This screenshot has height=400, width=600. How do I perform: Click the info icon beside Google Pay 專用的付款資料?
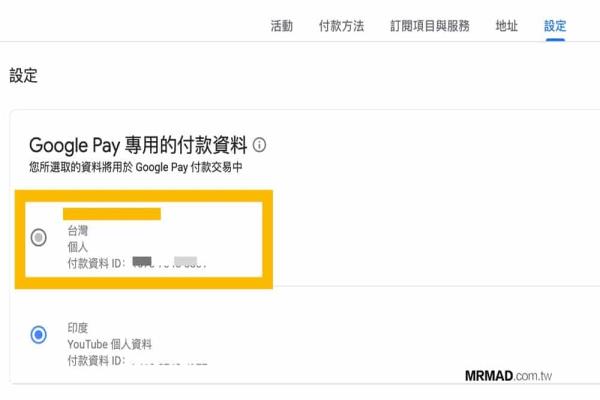click(x=259, y=145)
